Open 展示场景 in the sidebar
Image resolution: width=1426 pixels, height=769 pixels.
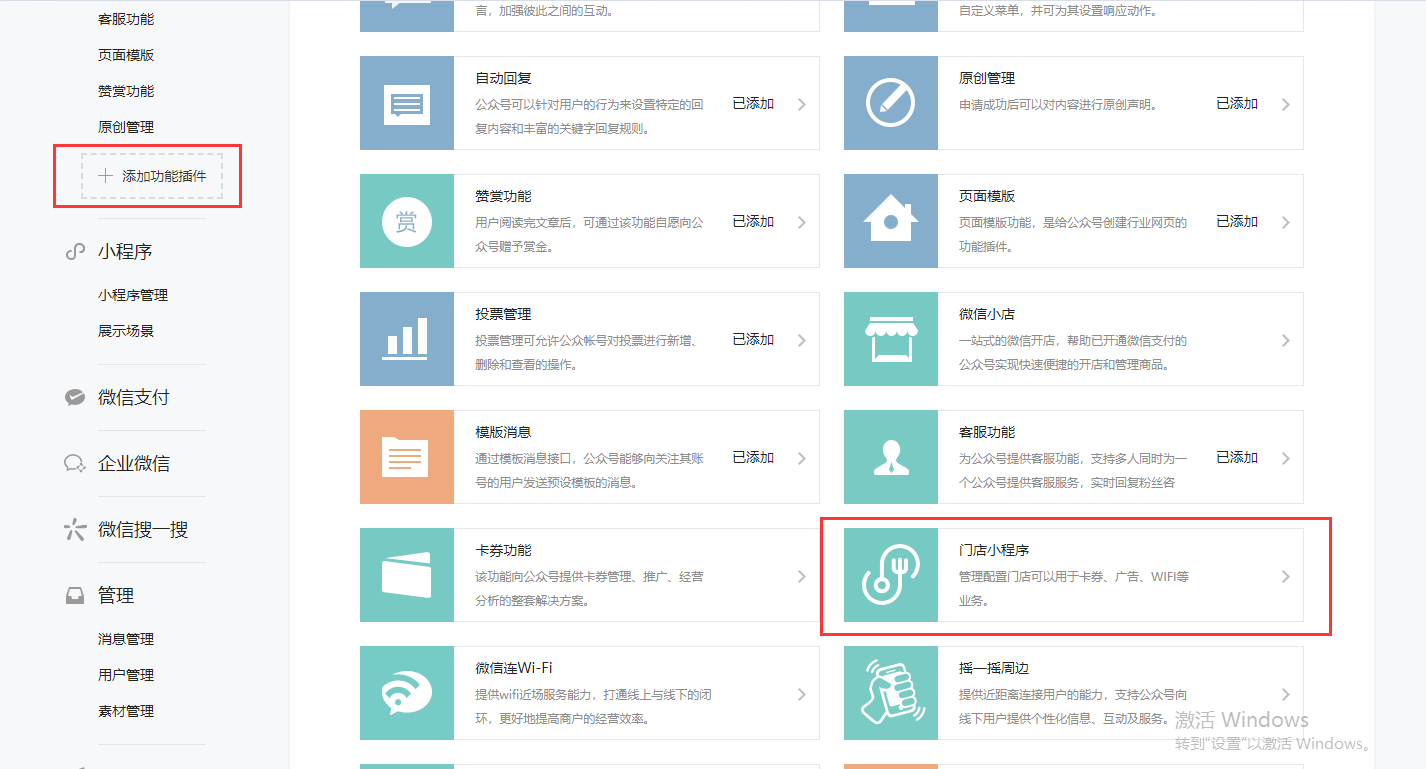click(x=126, y=331)
